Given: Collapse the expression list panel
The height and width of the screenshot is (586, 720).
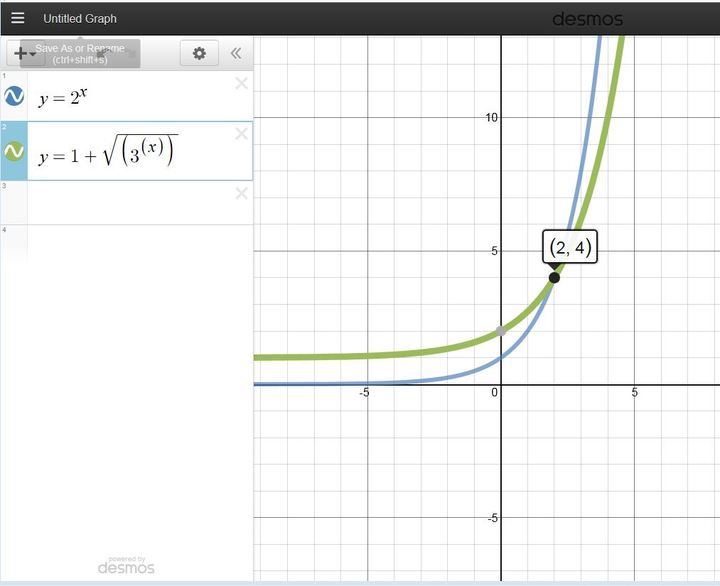Looking at the screenshot, I should tap(236, 53).
